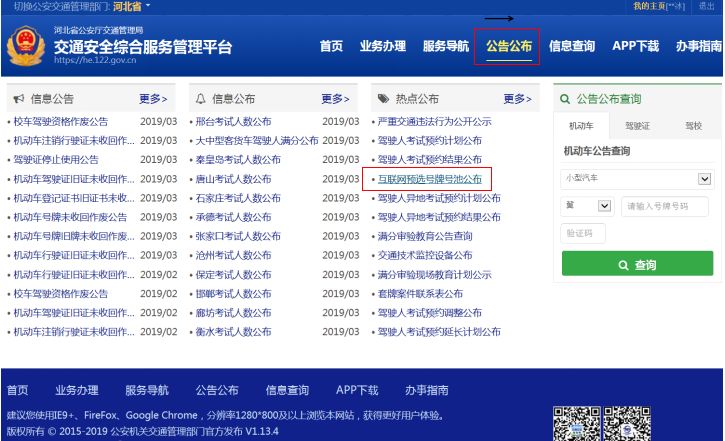Click the 退出 logout link
Screen dimensions: 725x441
coord(706,6)
